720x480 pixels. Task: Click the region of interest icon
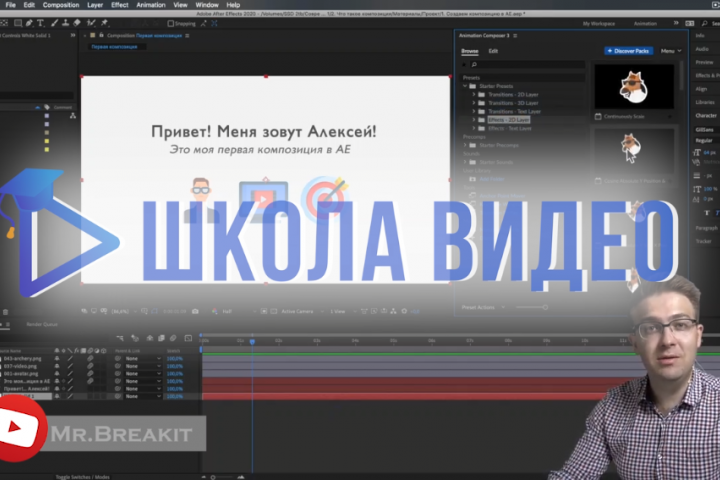point(264,311)
